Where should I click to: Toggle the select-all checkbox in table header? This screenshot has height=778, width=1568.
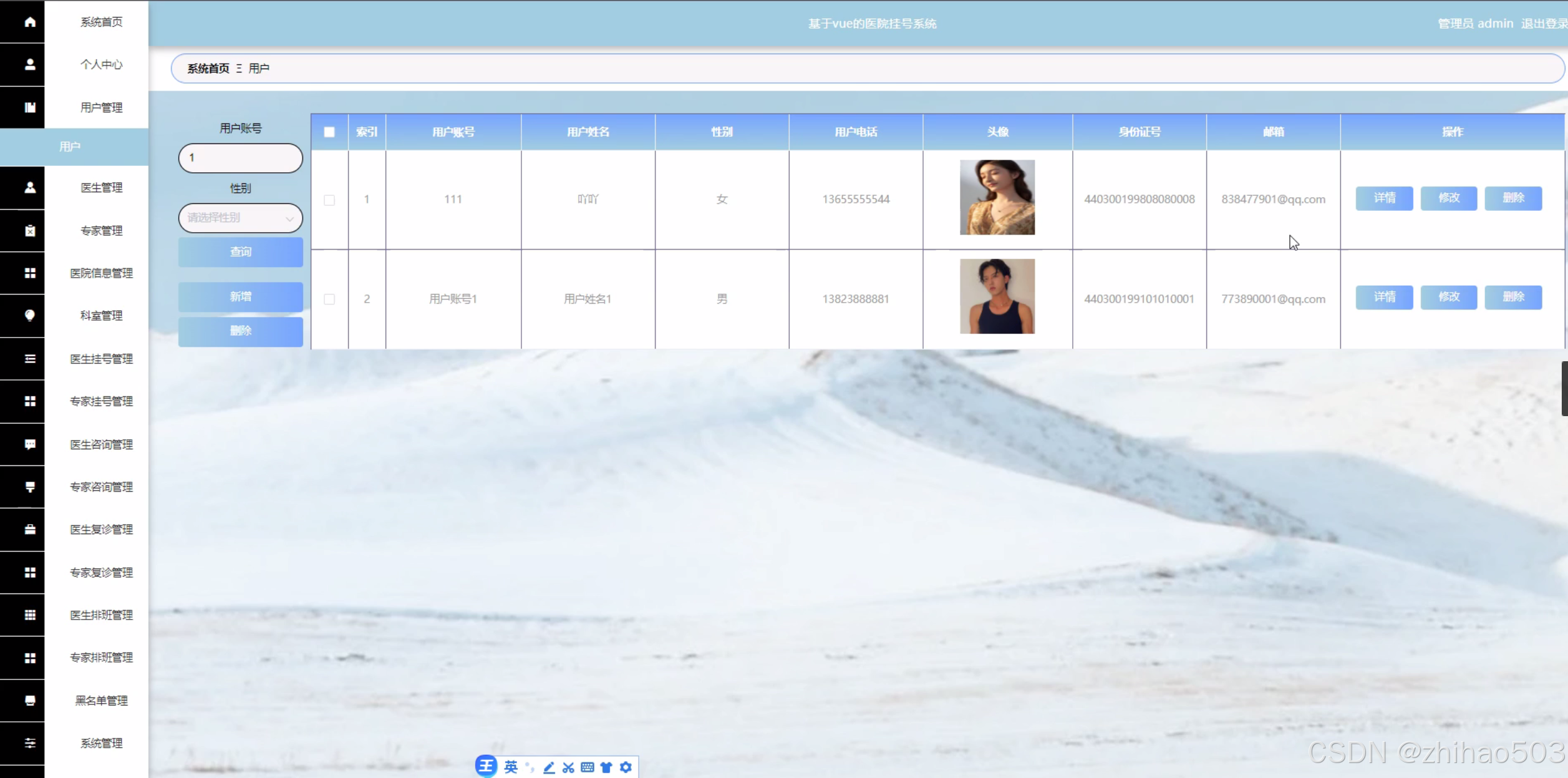point(329,132)
